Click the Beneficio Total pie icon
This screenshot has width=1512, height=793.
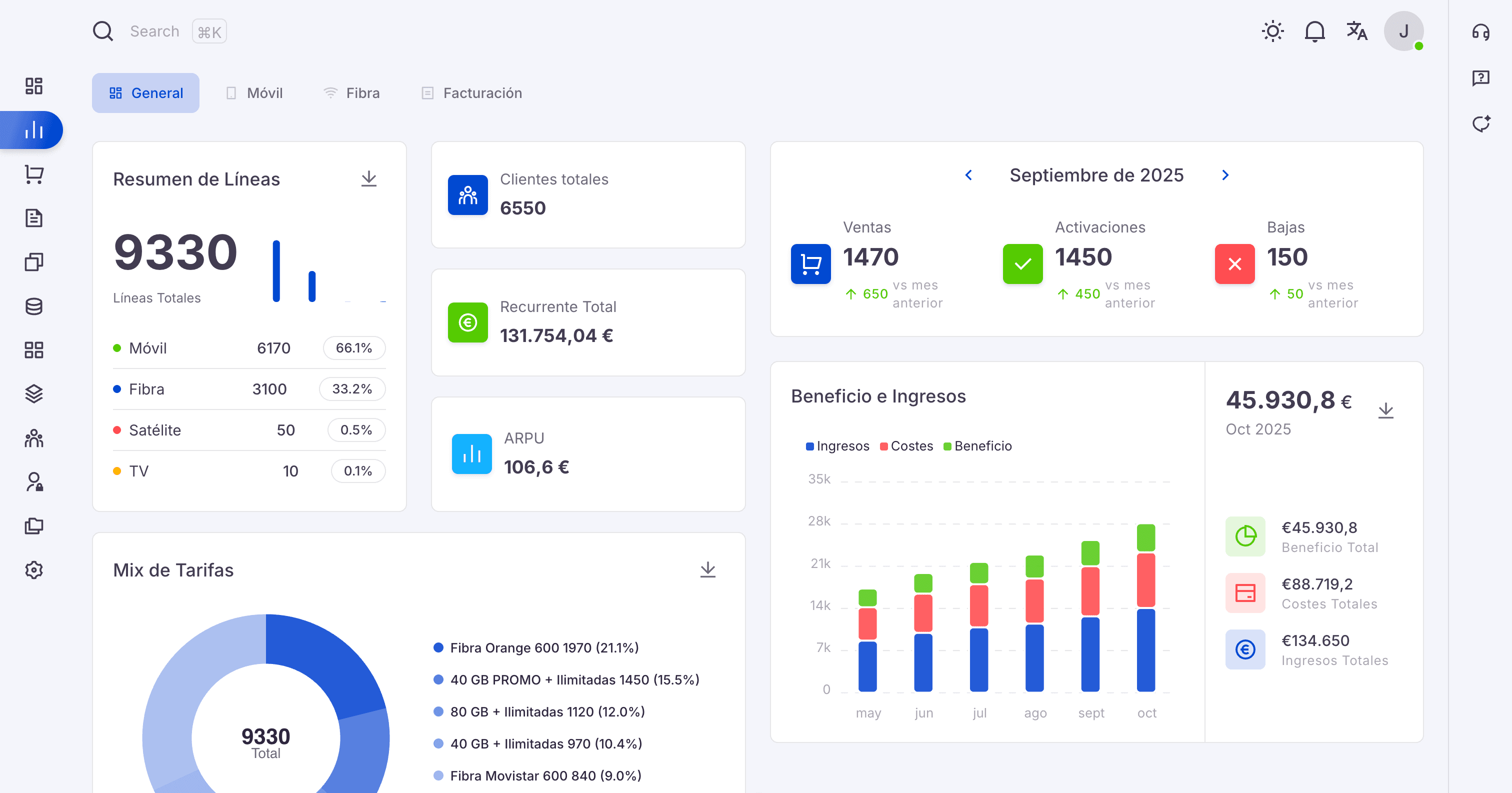[x=1245, y=536]
